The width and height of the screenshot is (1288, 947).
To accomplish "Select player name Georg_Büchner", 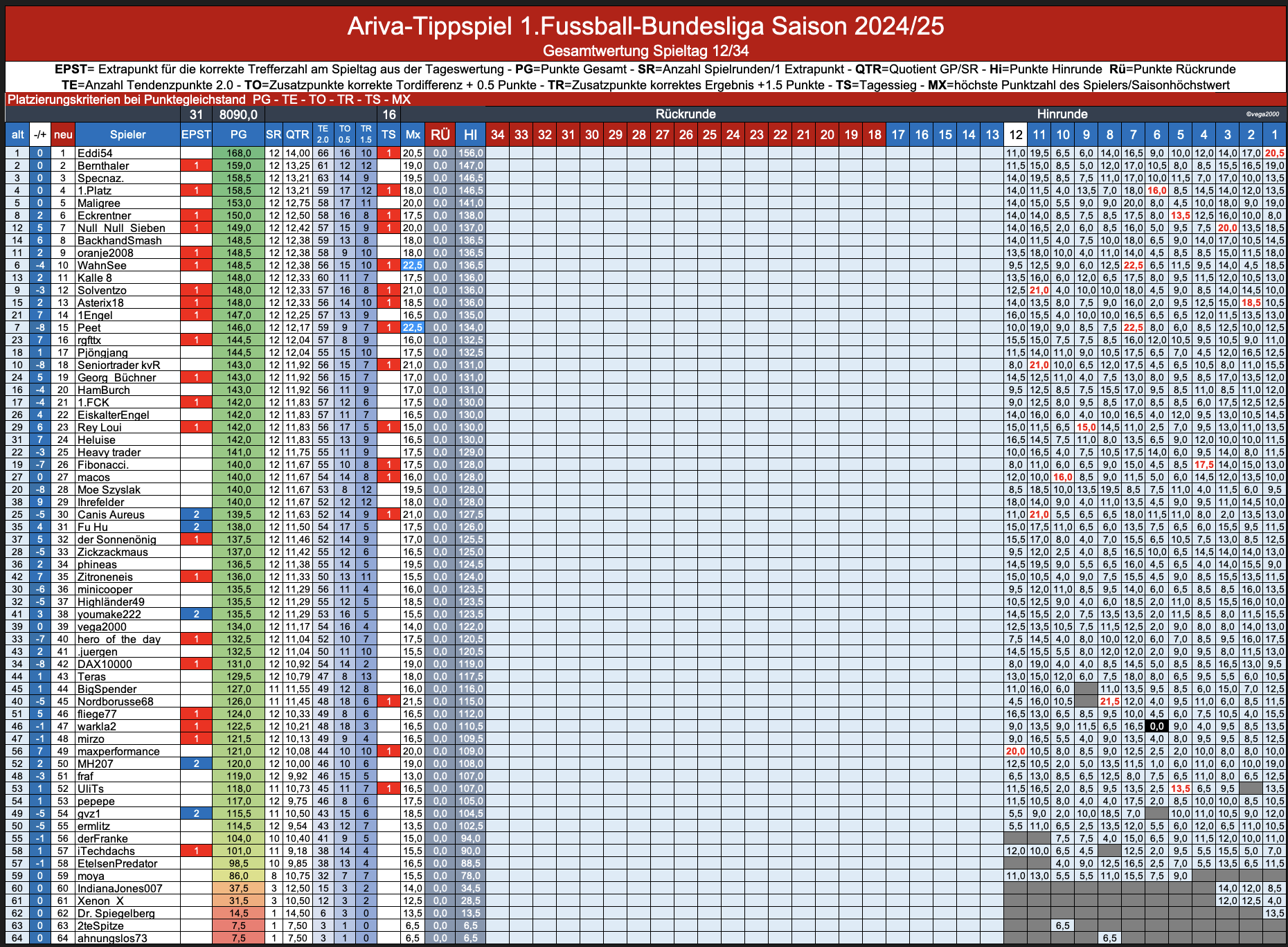I will click(116, 377).
